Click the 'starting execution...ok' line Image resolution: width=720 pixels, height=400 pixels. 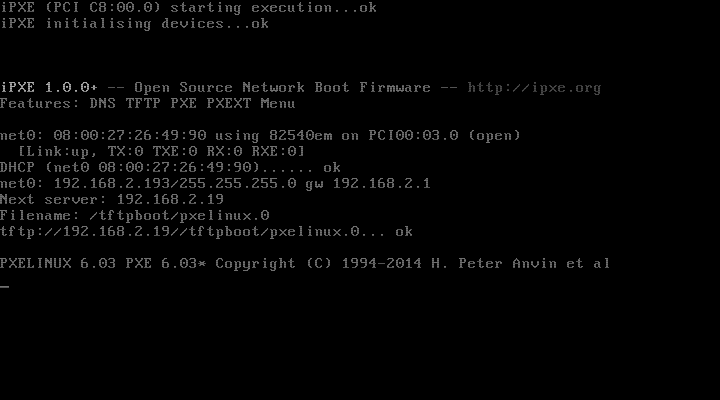188,8
